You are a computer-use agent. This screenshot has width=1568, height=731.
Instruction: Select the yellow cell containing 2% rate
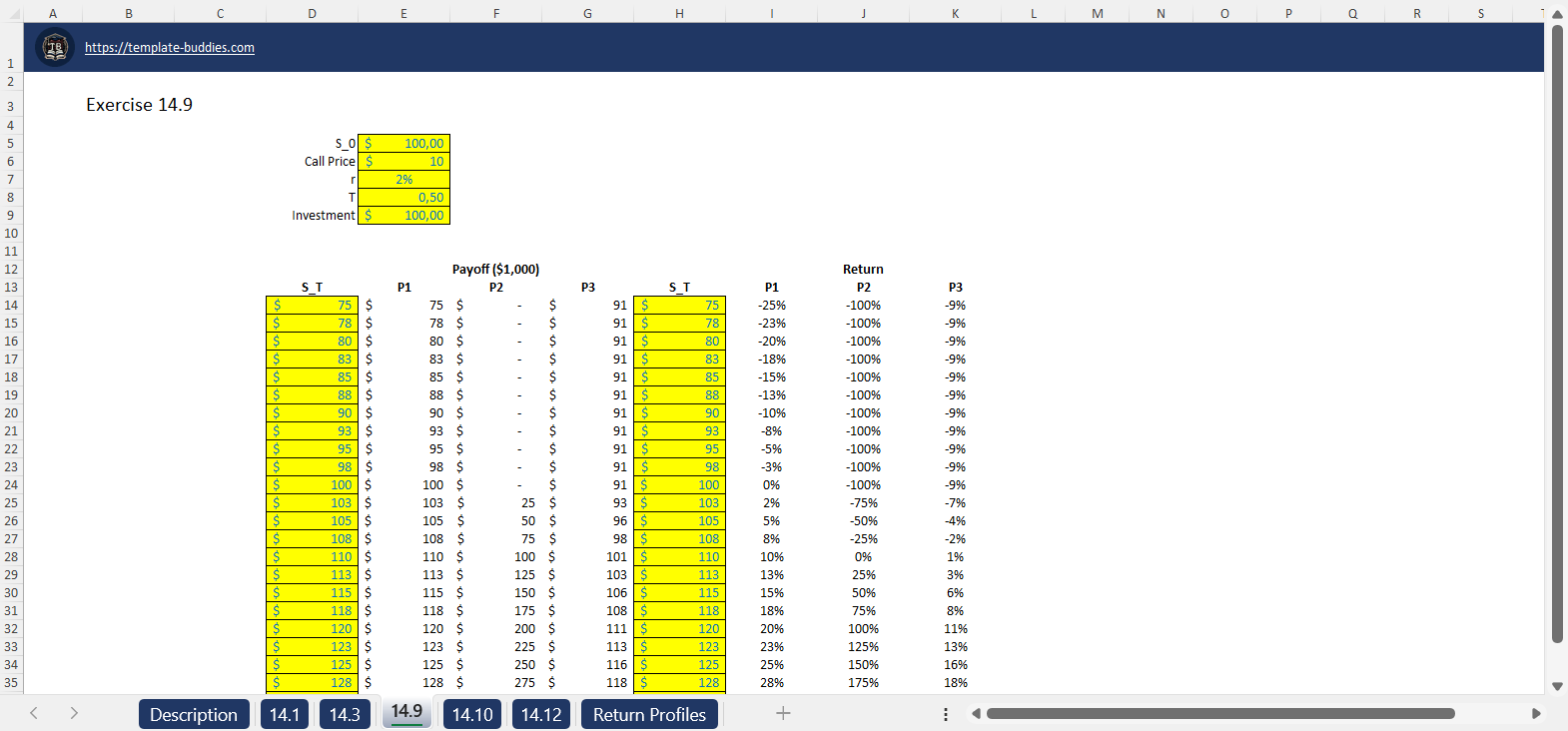coord(404,180)
